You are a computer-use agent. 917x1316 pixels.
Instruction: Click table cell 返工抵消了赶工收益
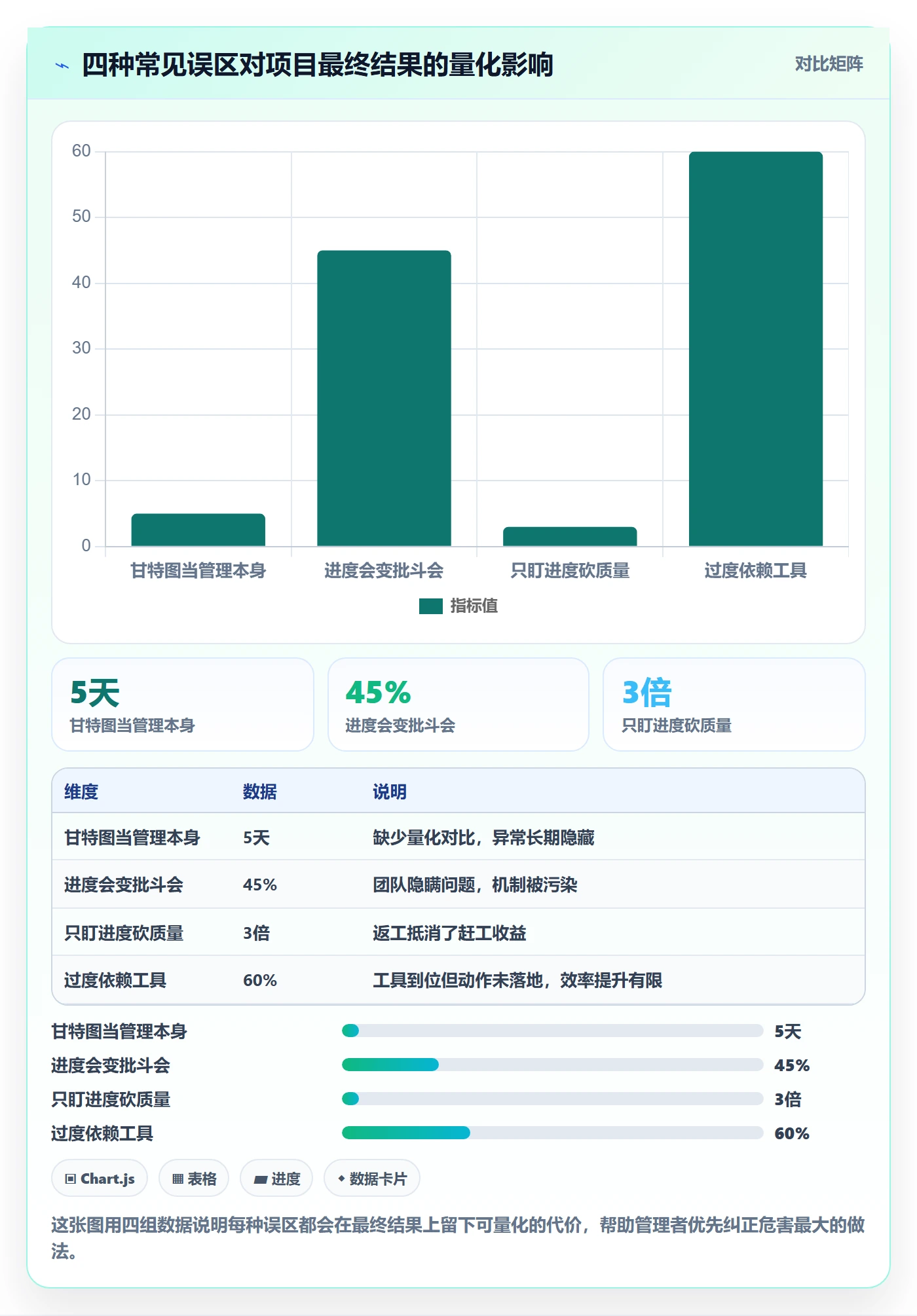click(449, 933)
